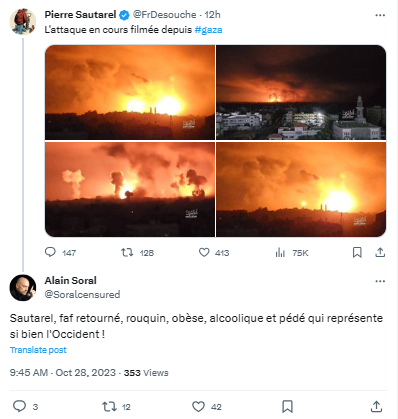View the top-right city skyline photo
Viewport: 398px width, 419px height.
(x=301, y=92)
